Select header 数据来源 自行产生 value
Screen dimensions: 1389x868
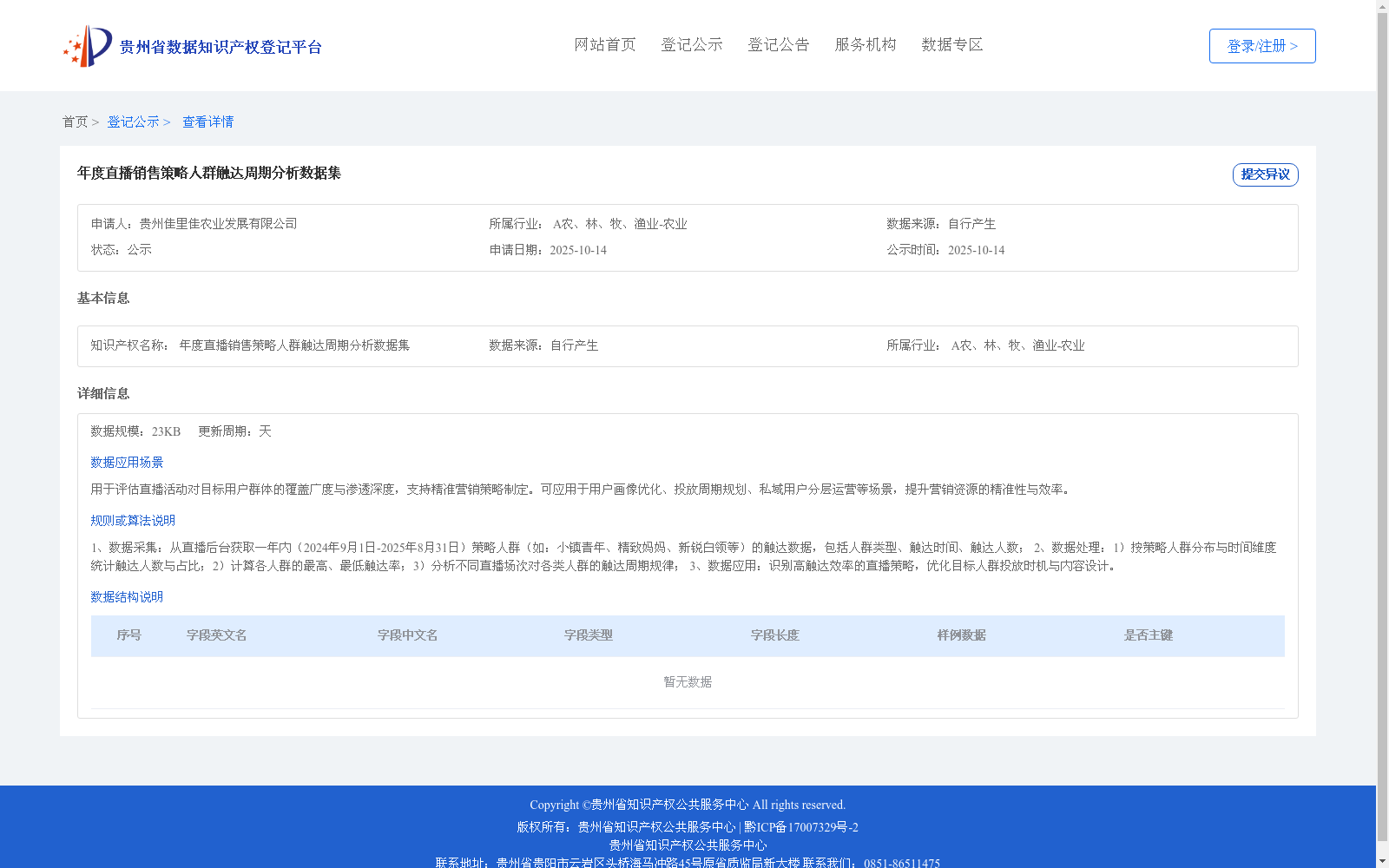[x=971, y=224]
